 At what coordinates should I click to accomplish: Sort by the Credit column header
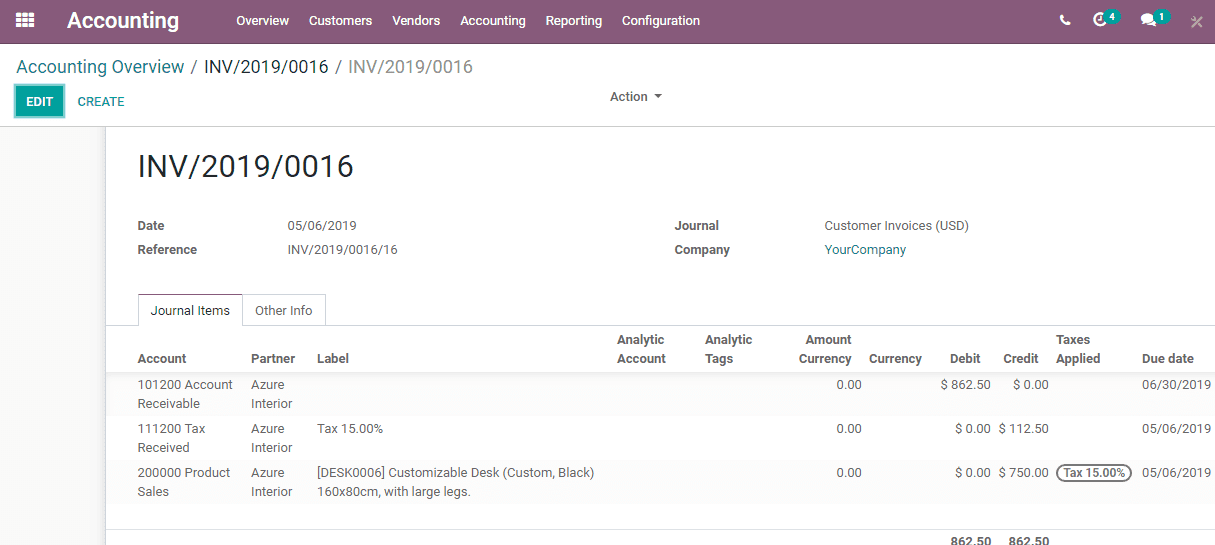pyautogui.click(x=1021, y=359)
